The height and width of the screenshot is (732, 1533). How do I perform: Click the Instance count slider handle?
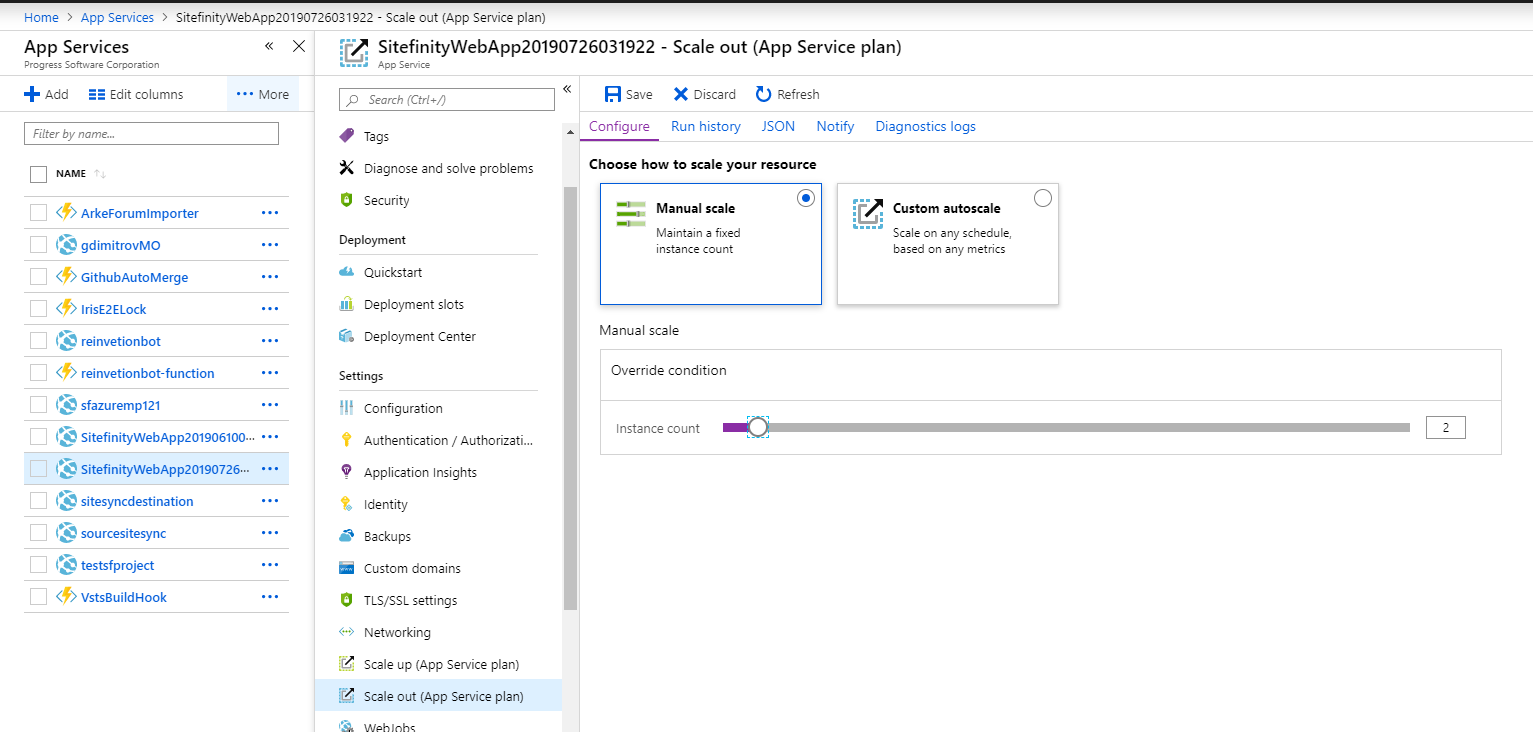click(x=758, y=428)
